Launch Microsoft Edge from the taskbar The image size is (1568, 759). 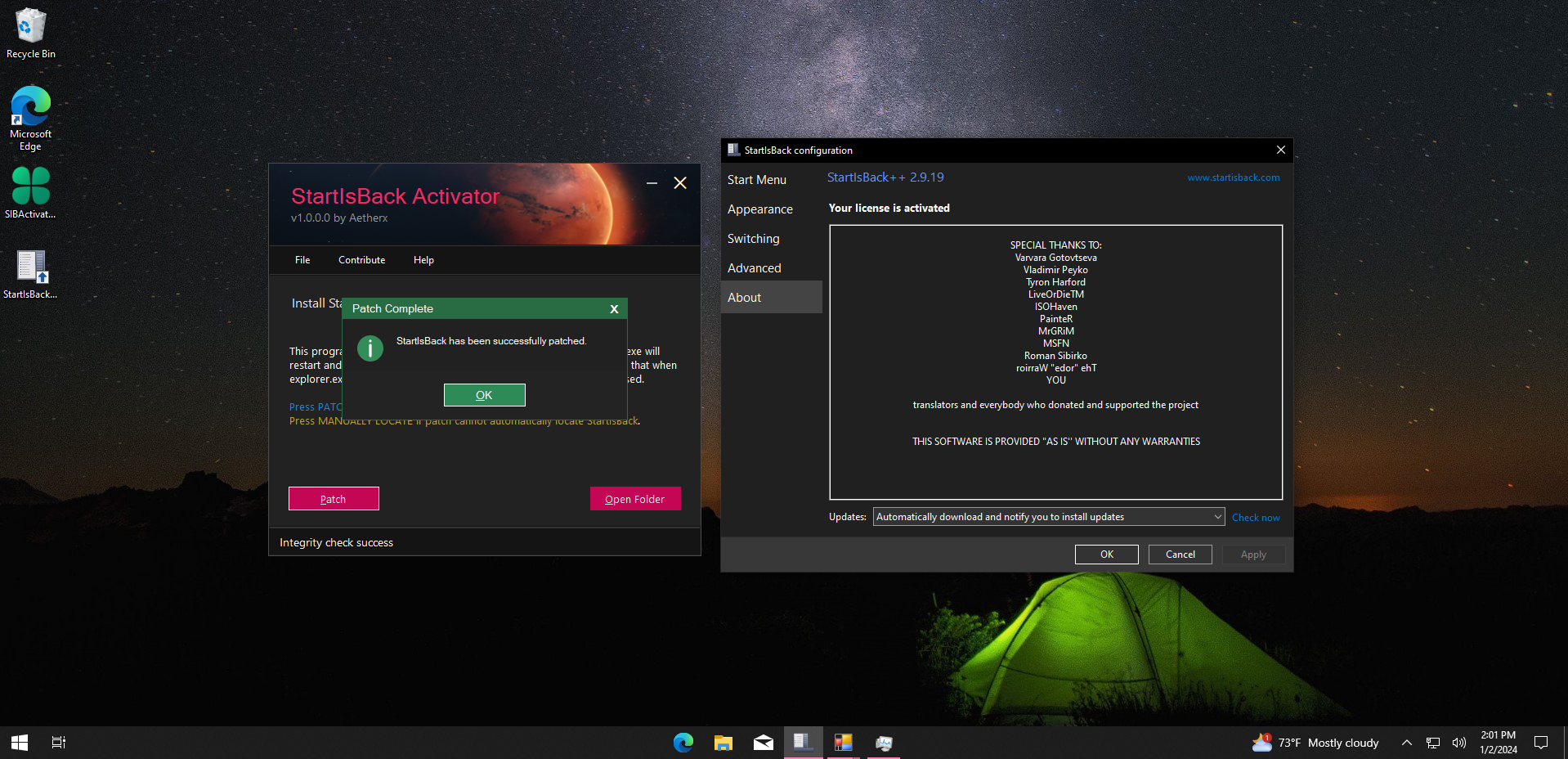(x=683, y=743)
